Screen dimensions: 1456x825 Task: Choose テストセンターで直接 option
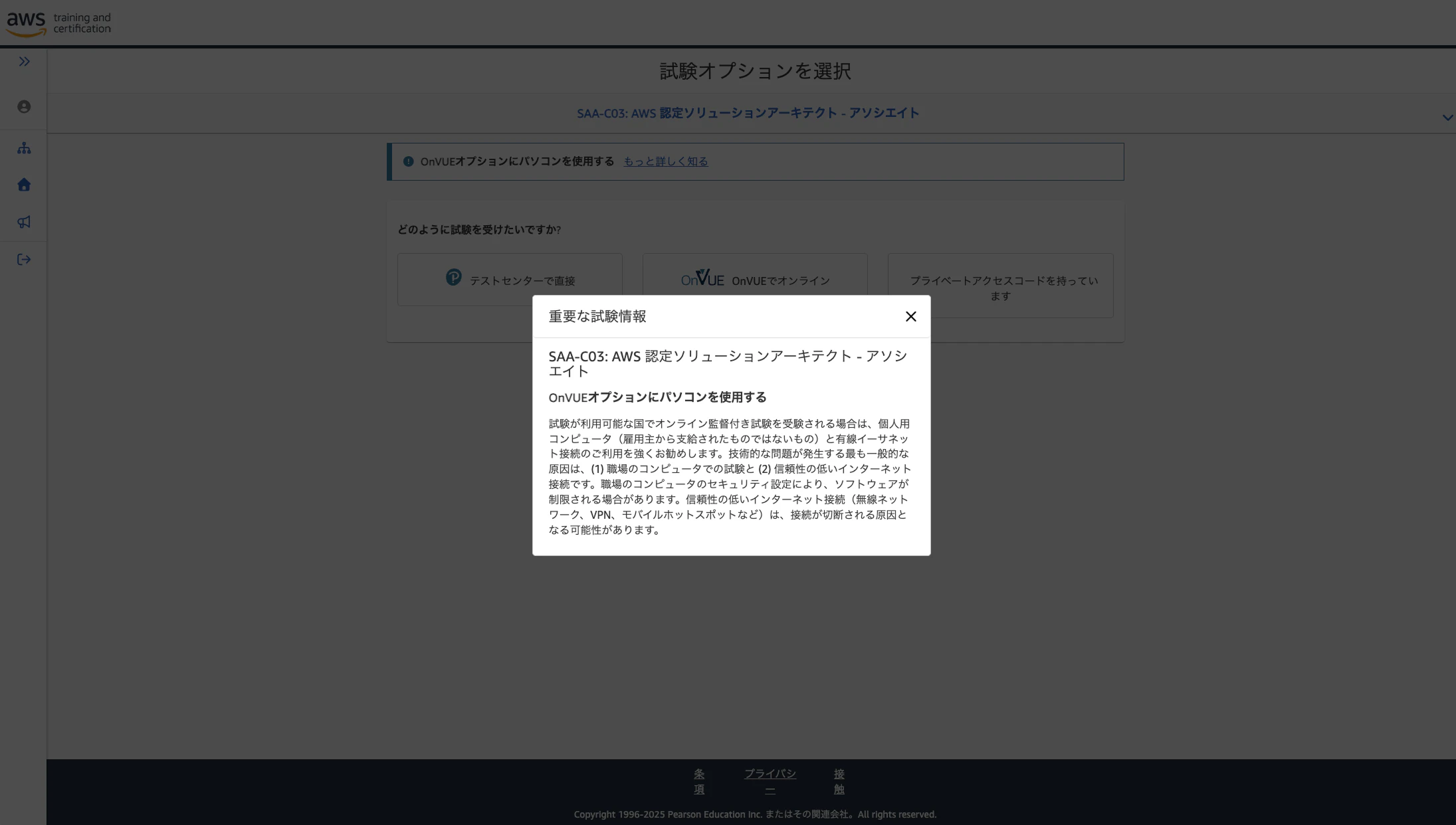click(510, 280)
